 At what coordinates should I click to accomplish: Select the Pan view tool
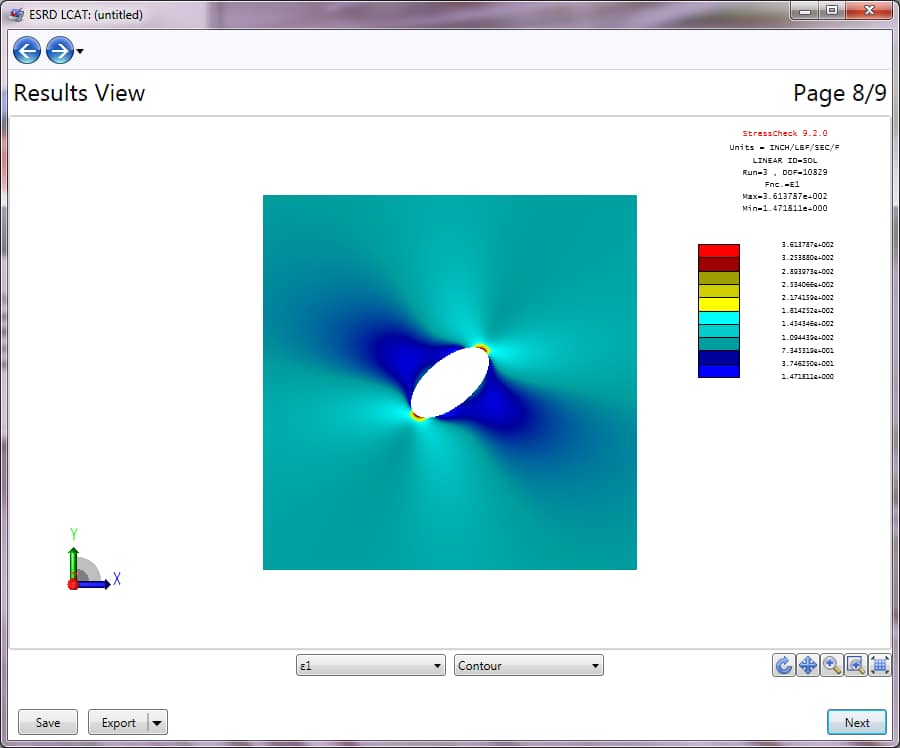click(808, 665)
